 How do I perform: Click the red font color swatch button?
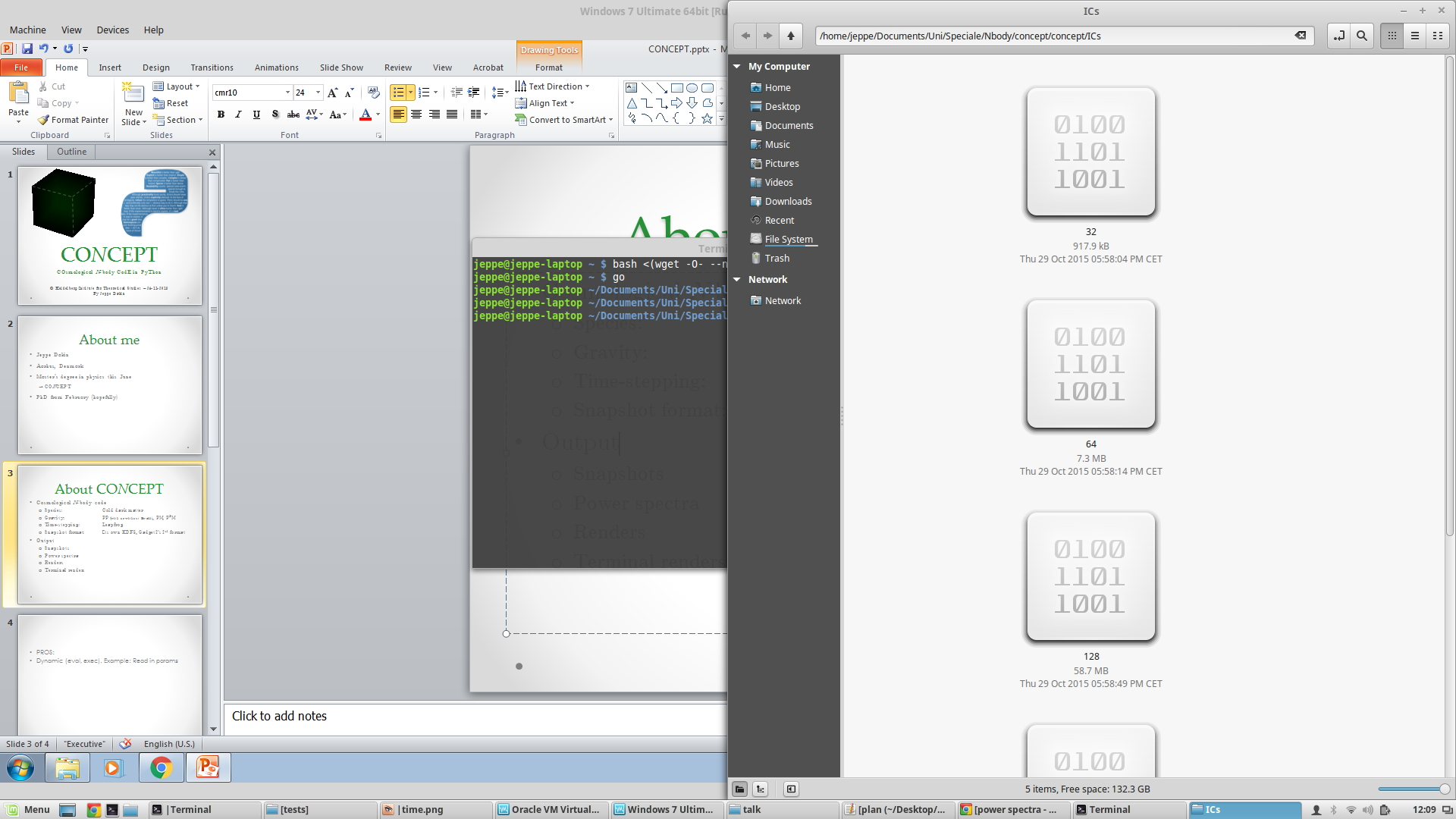point(366,115)
